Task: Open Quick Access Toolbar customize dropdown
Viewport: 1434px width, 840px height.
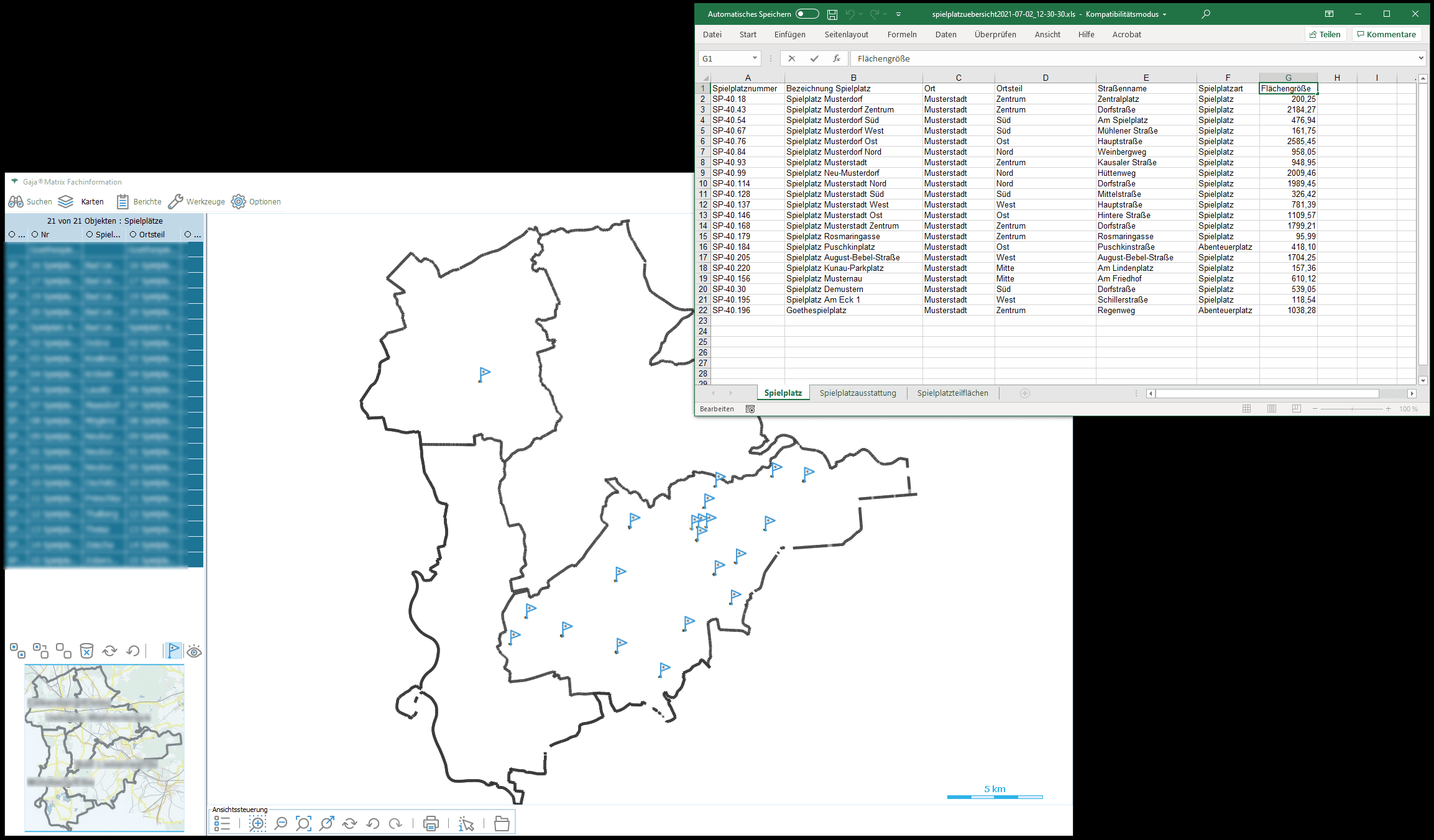Action: click(x=898, y=14)
